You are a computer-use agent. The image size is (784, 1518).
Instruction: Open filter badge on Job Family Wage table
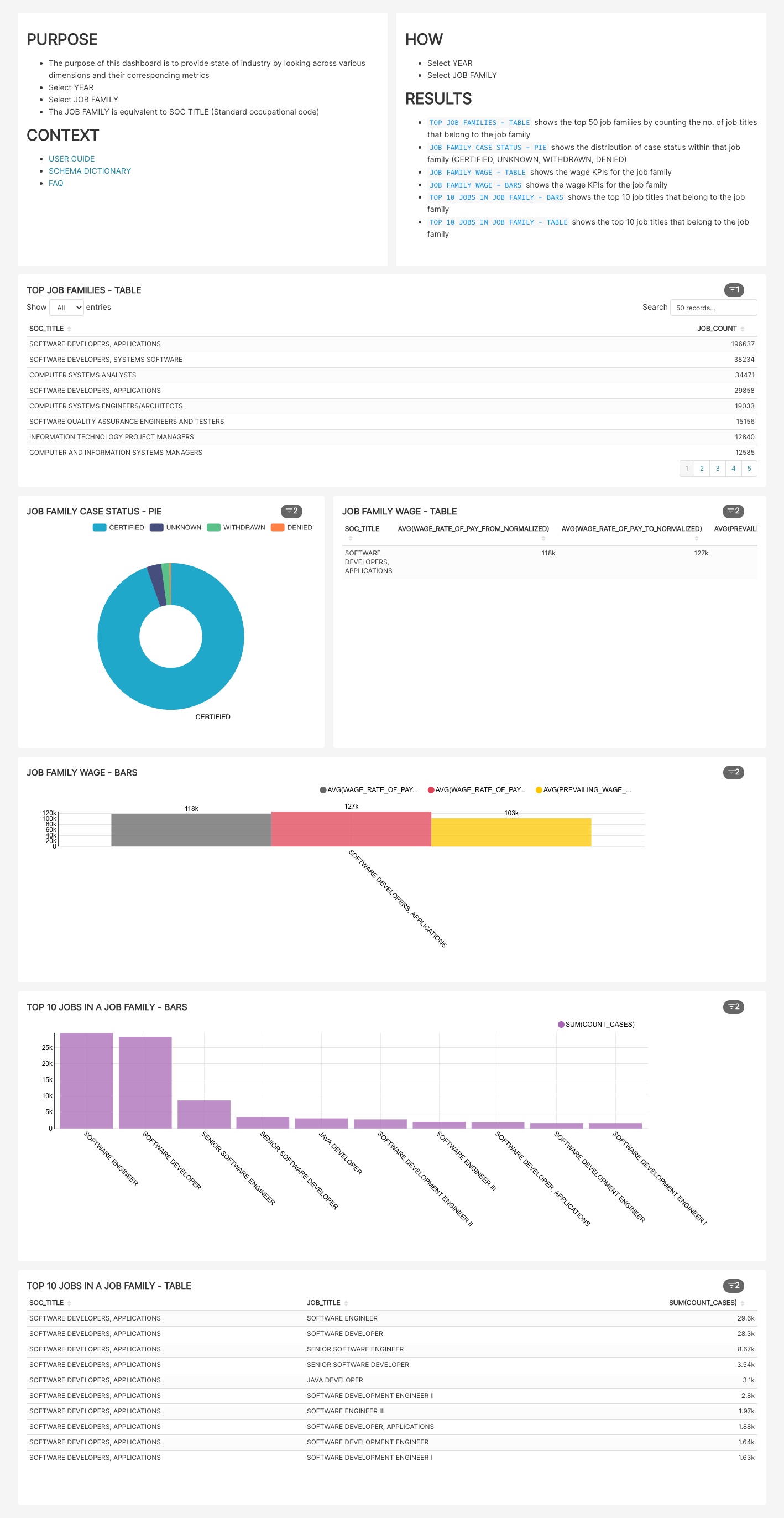click(x=733, y=511)
